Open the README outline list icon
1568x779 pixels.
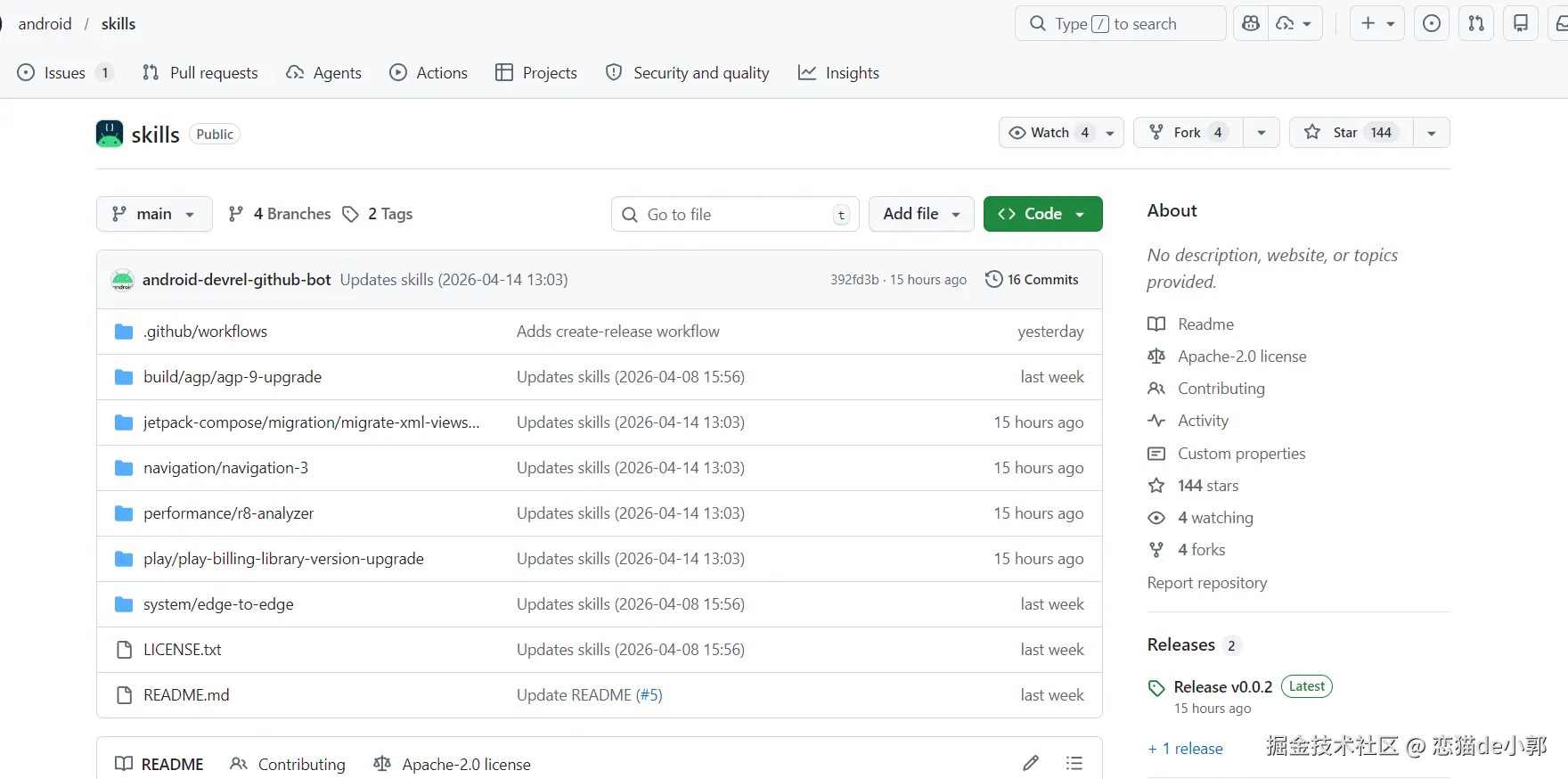[x=1074, y=763]
